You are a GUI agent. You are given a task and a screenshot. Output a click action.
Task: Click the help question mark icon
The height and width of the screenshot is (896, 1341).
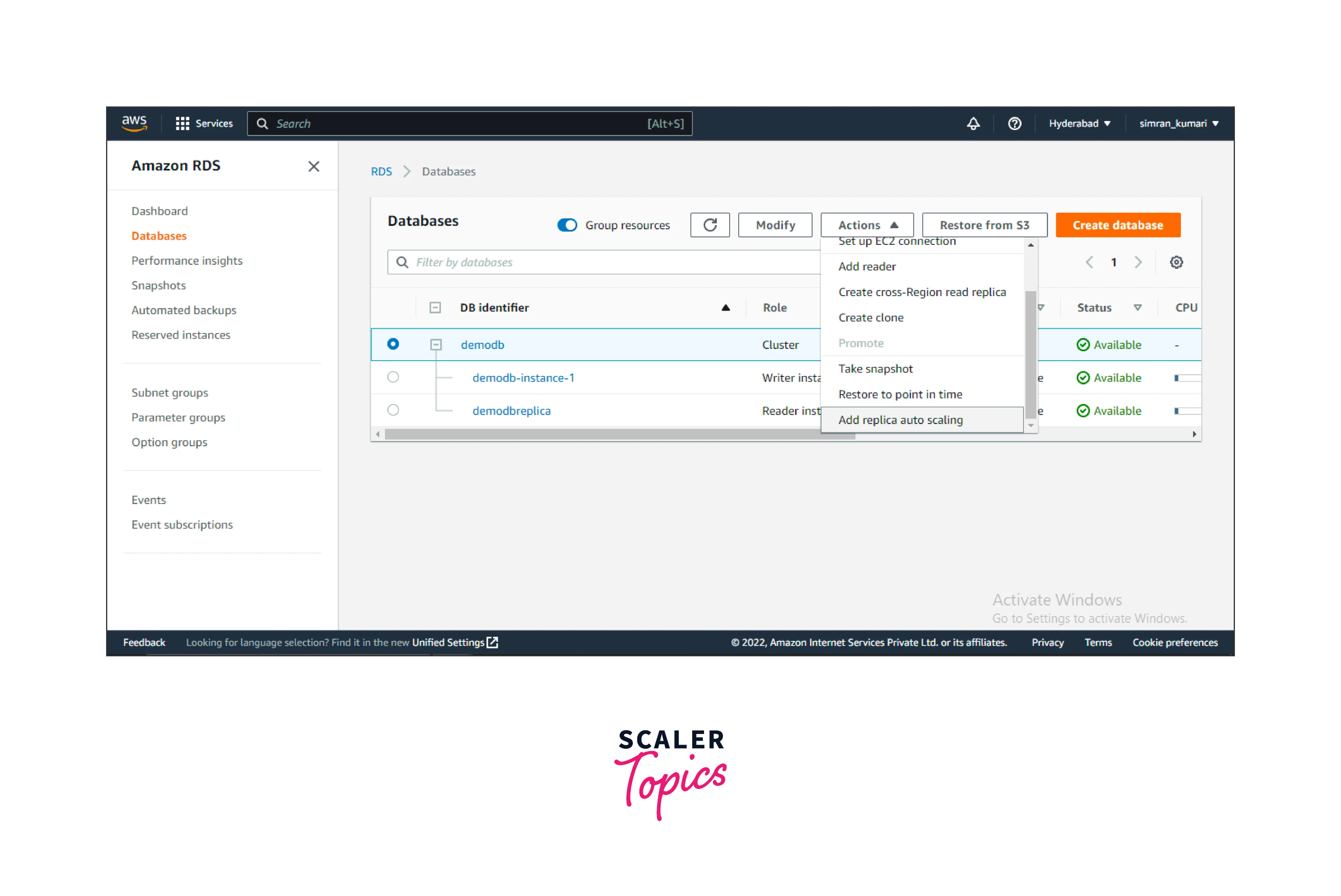point(1014,123)
